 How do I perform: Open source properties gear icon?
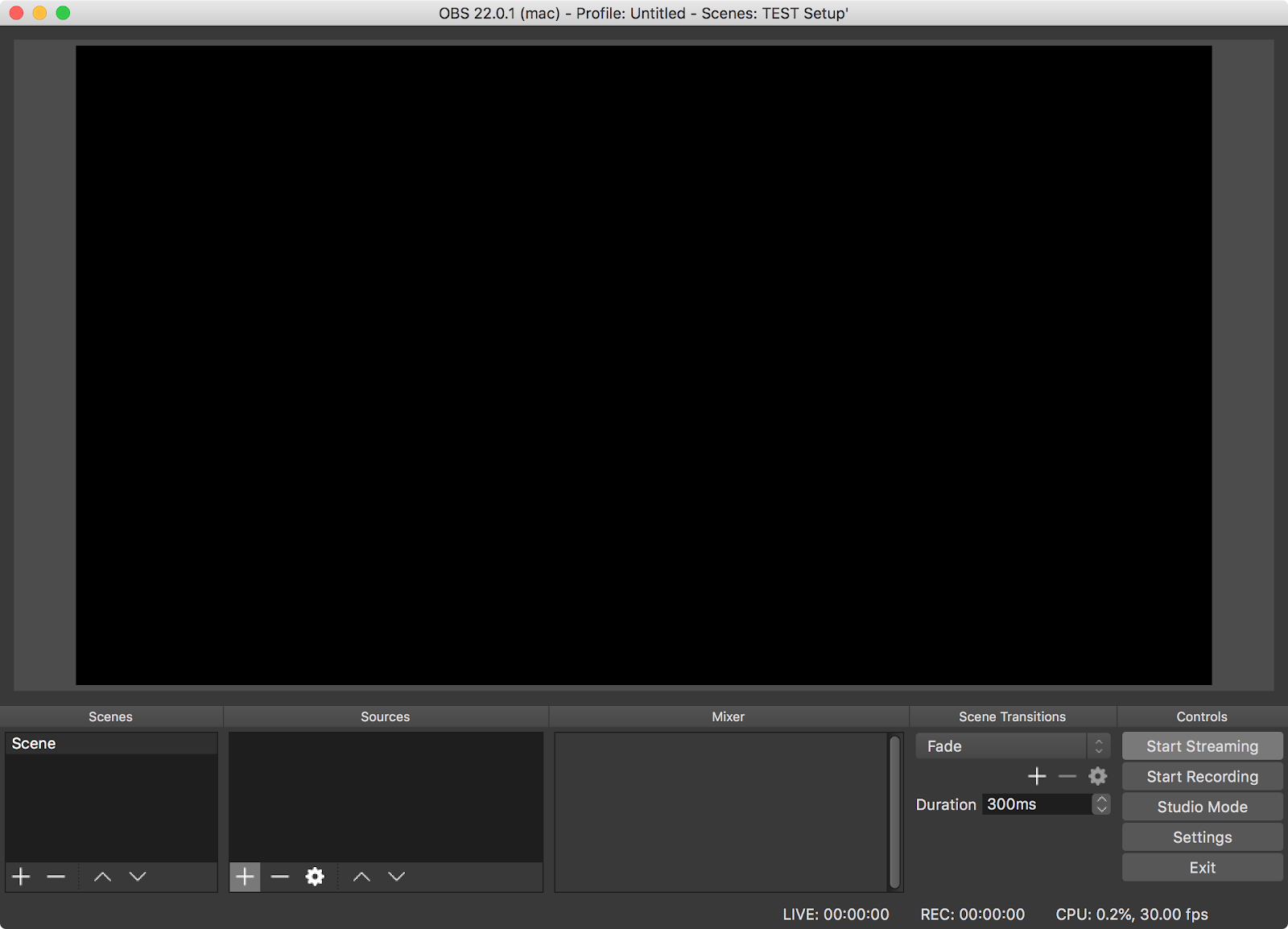(315, 877)
